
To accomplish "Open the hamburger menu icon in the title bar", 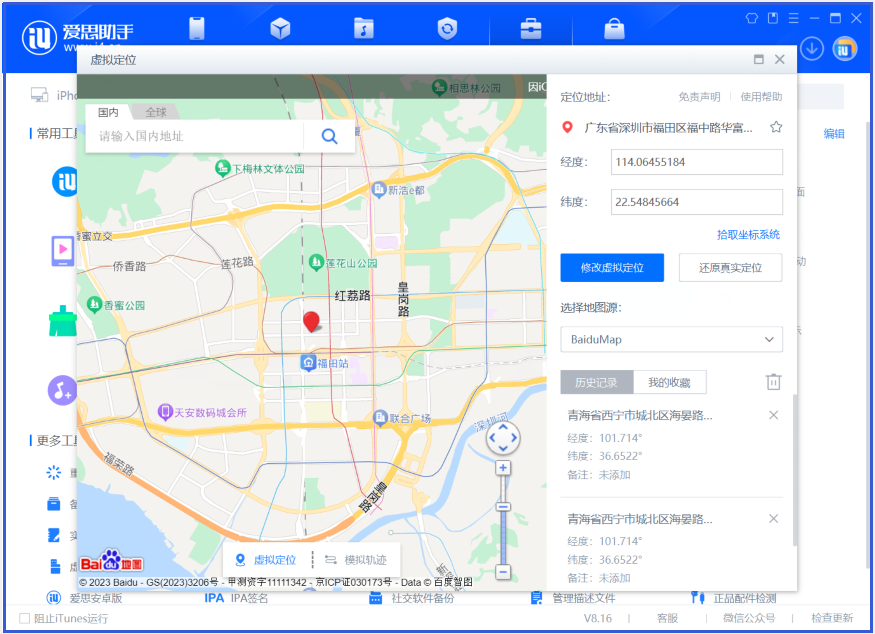I will 794,18.
